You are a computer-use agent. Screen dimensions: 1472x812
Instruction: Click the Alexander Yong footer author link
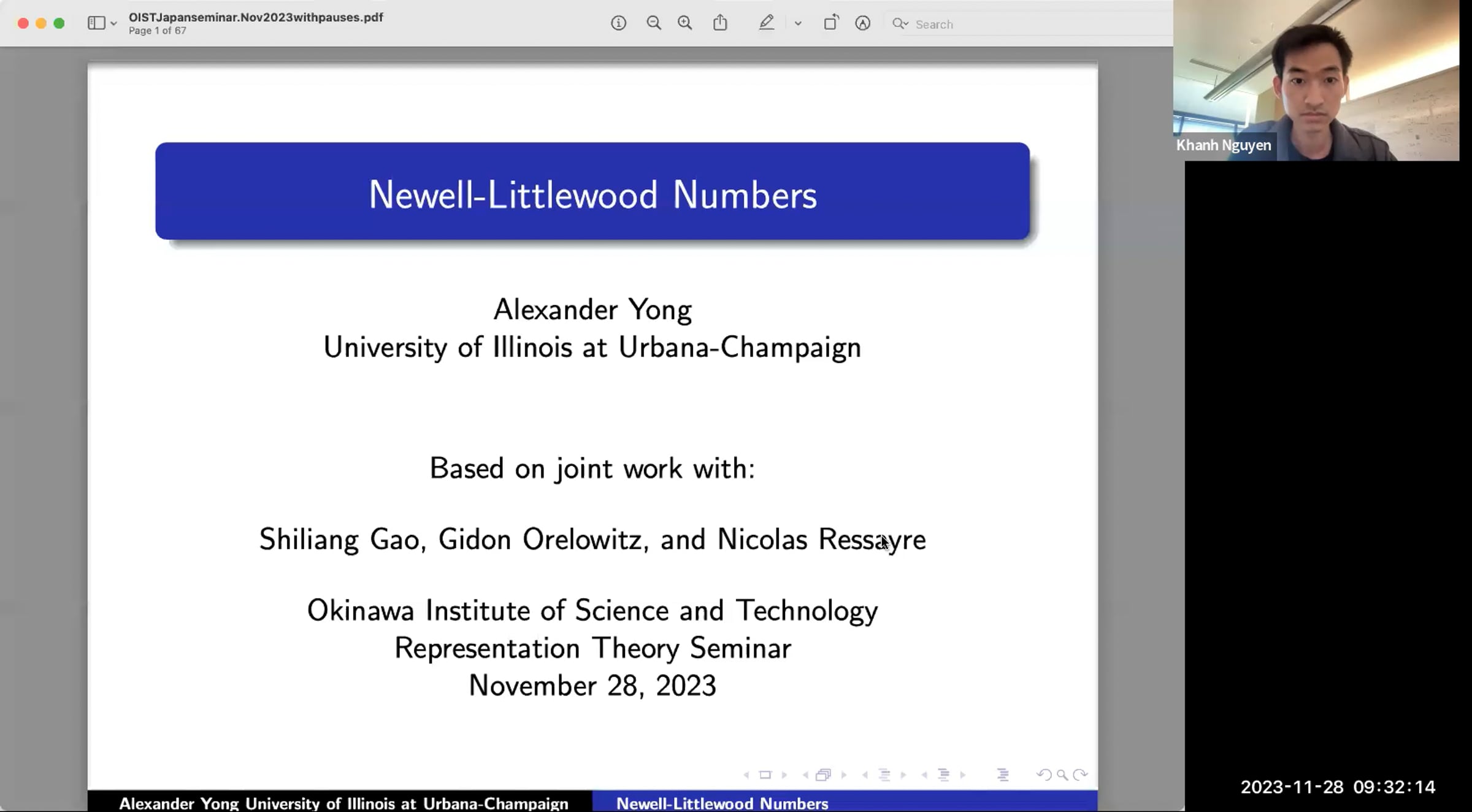pos(343,803)
